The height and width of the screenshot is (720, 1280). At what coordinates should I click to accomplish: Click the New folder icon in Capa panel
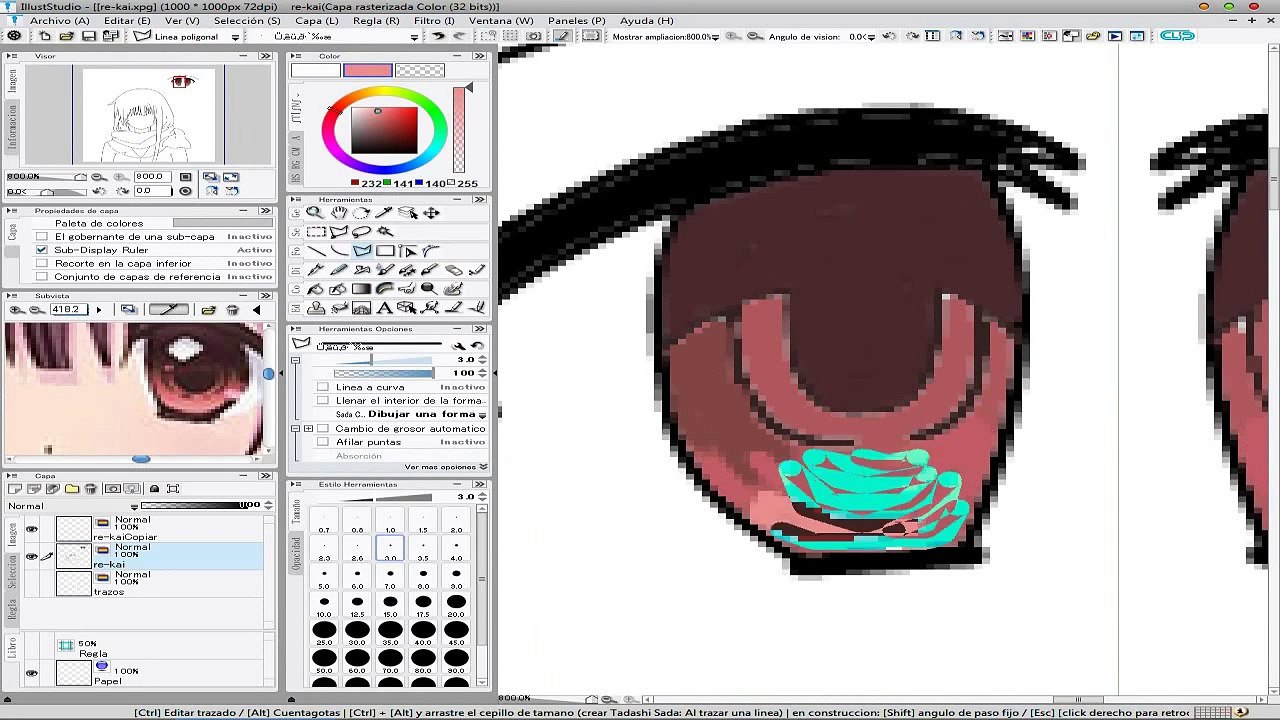(72, 488)
